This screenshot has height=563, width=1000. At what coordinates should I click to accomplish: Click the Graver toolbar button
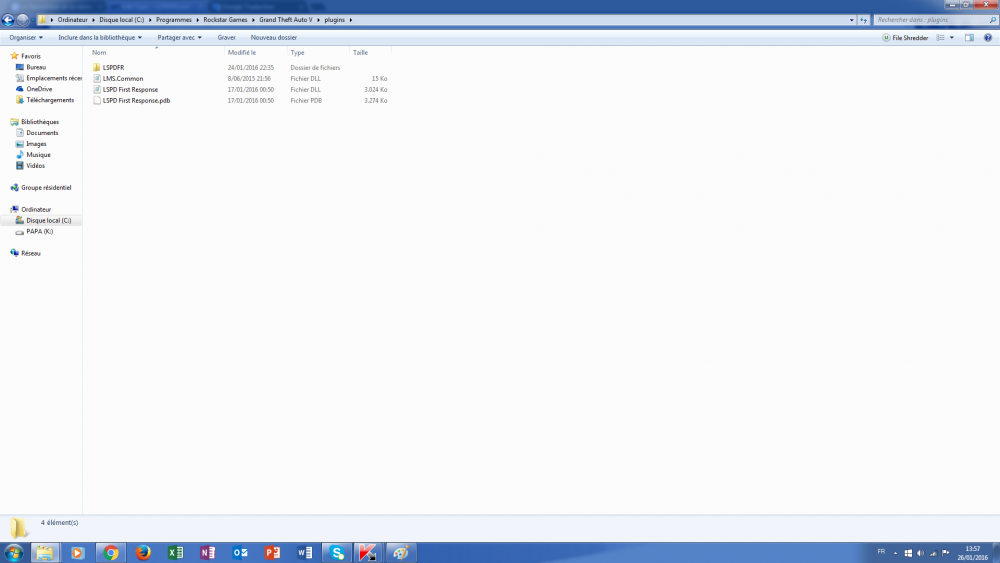226,38
